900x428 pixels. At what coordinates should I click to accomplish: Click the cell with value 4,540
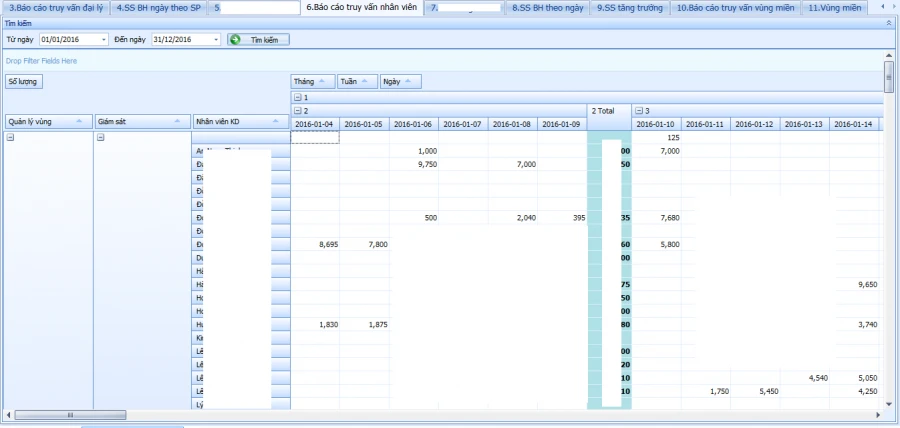[804, 378]
